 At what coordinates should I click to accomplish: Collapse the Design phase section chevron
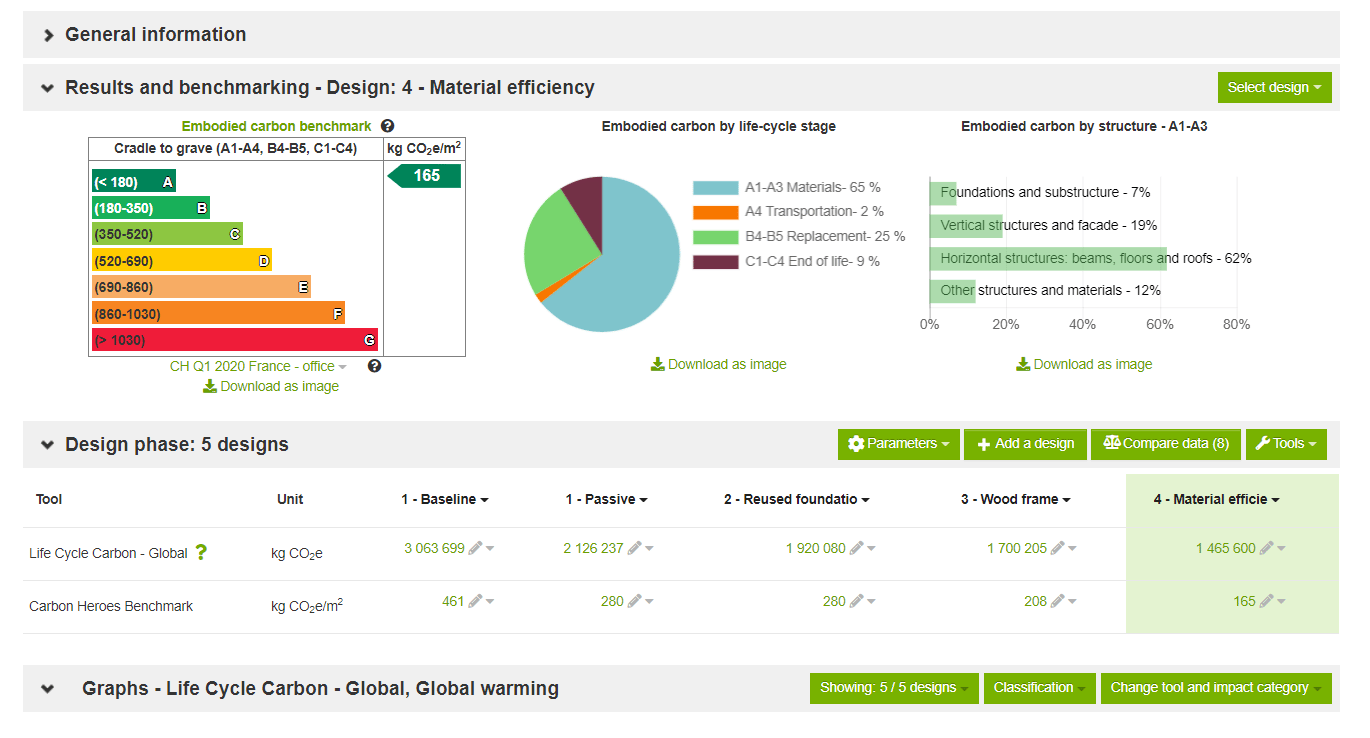48,445
